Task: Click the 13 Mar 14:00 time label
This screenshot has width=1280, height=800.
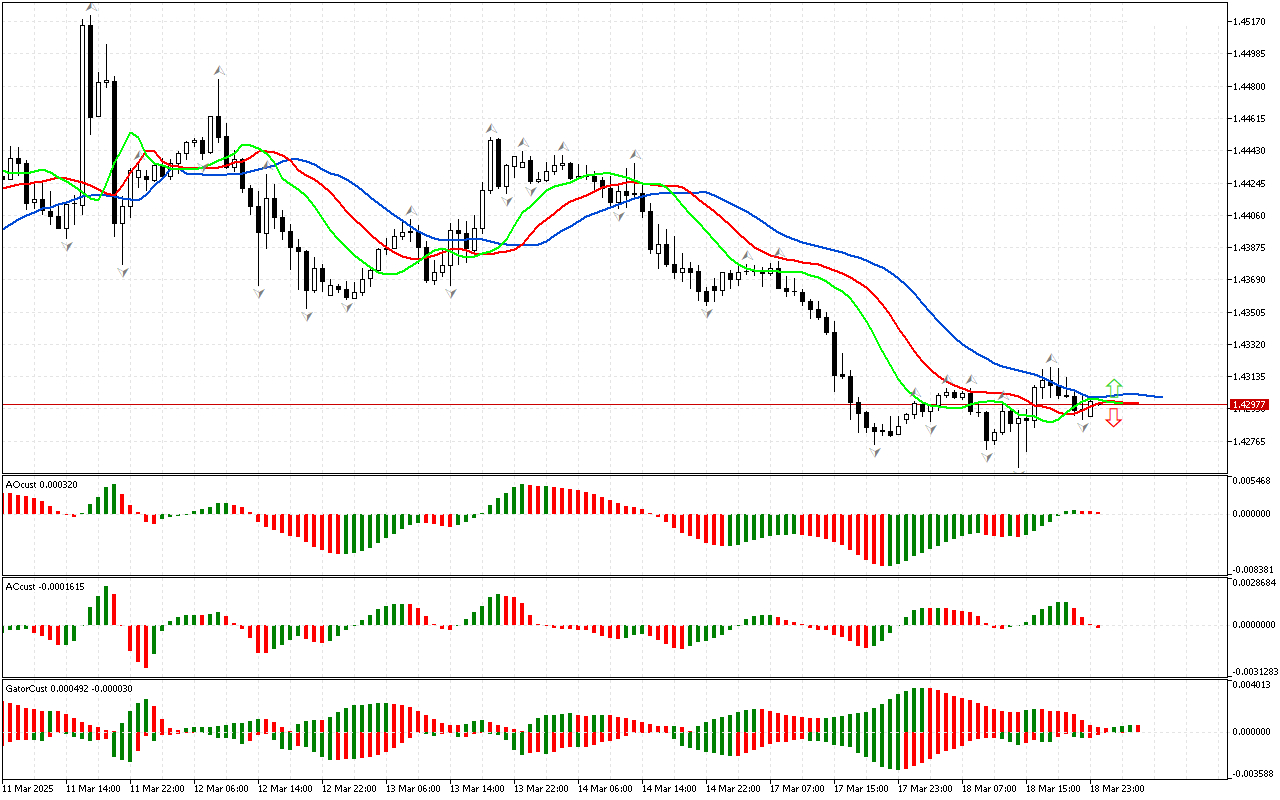Action: [478, 789]
